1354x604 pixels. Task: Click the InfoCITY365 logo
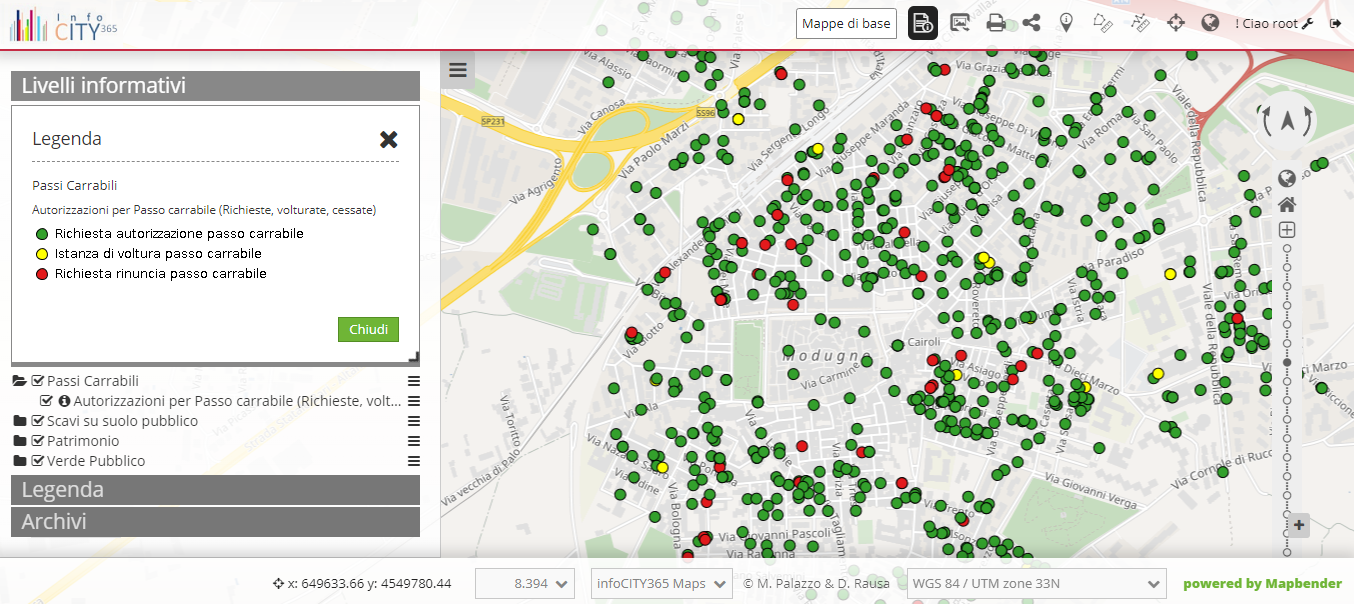(63, 25)
